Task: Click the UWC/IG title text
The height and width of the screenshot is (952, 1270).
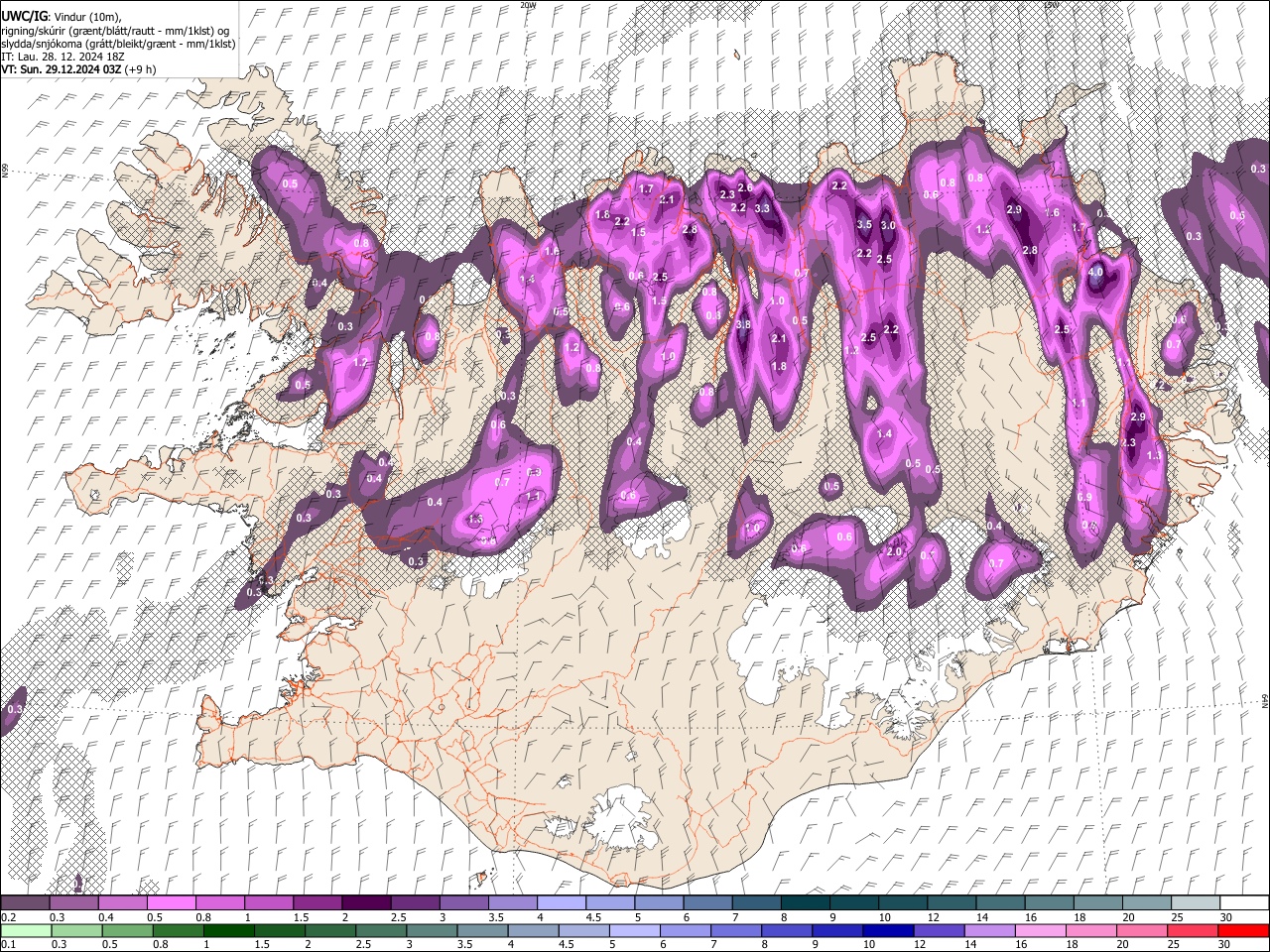Action: click(x=24, y=16)
